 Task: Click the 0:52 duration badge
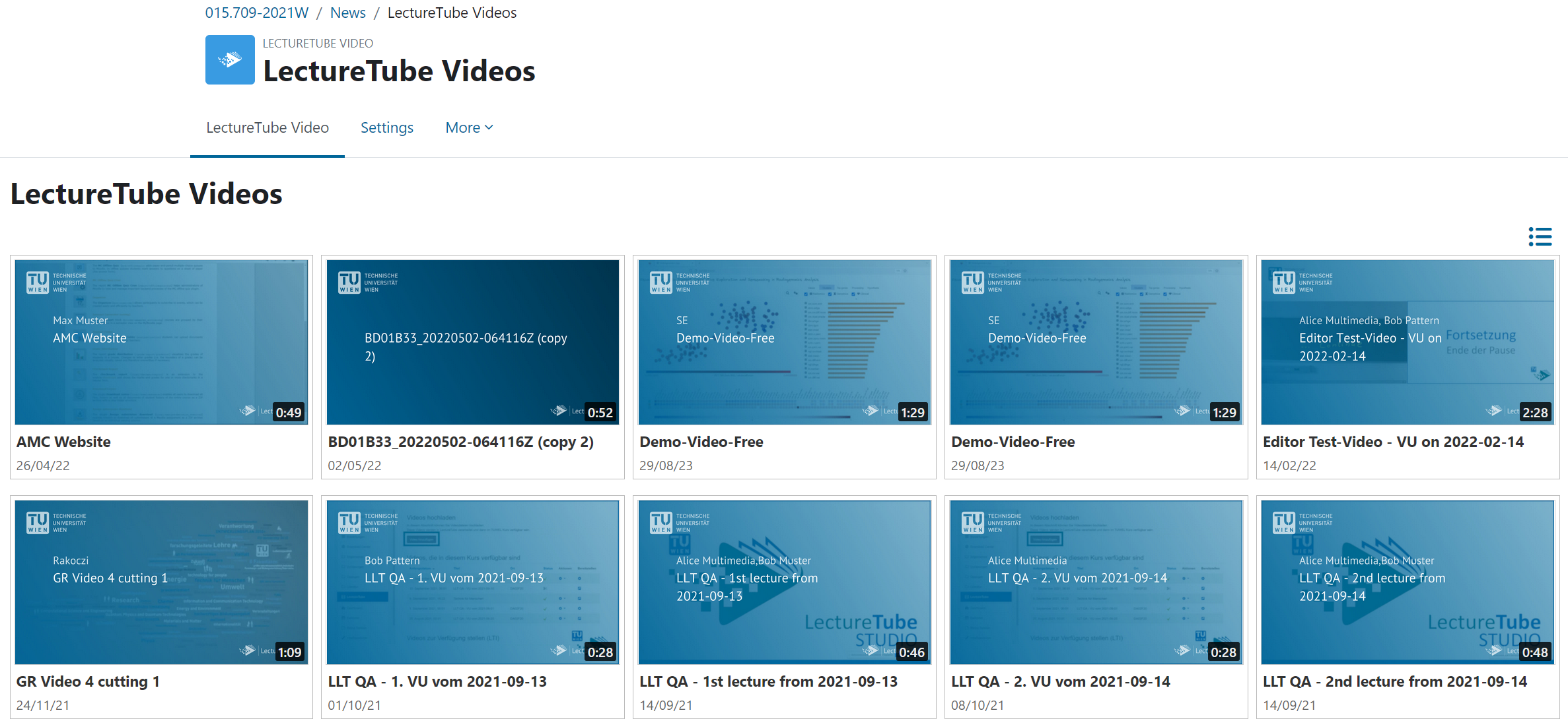tap(600, 413)
